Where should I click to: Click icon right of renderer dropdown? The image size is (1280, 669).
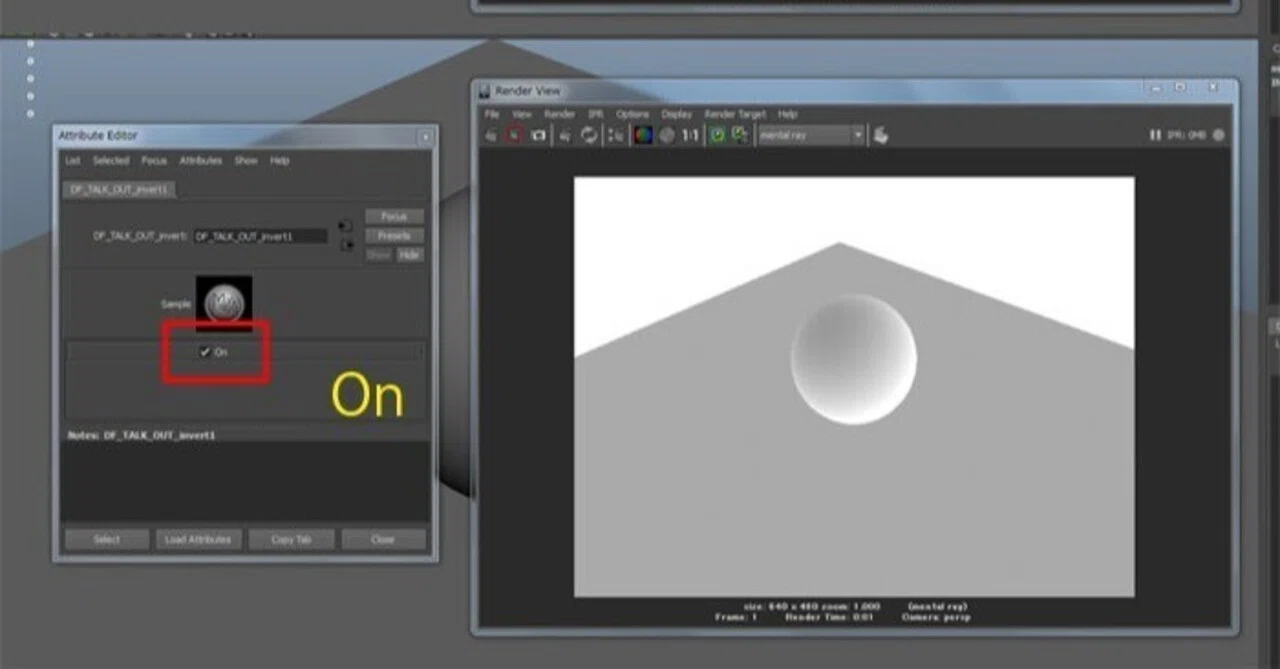tap(881, 135)
